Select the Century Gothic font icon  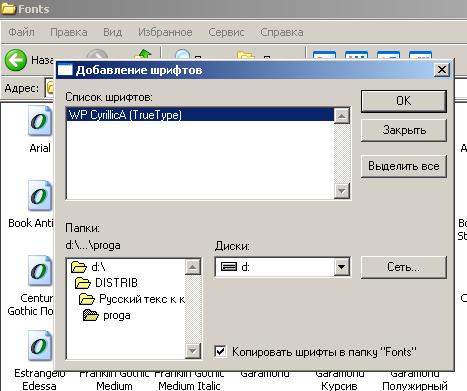(x=40, y=271)
